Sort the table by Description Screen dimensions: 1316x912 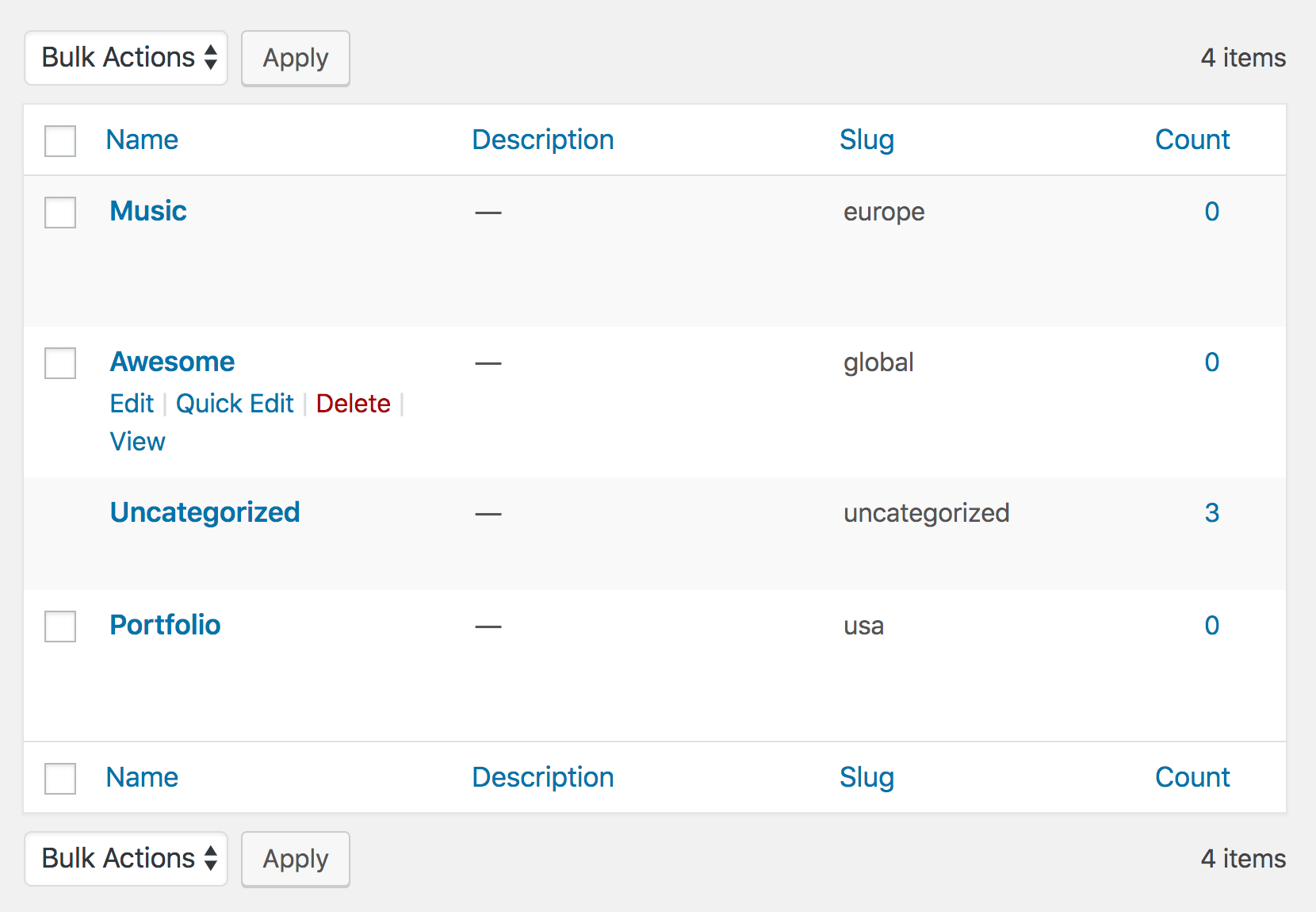(542, 140)
